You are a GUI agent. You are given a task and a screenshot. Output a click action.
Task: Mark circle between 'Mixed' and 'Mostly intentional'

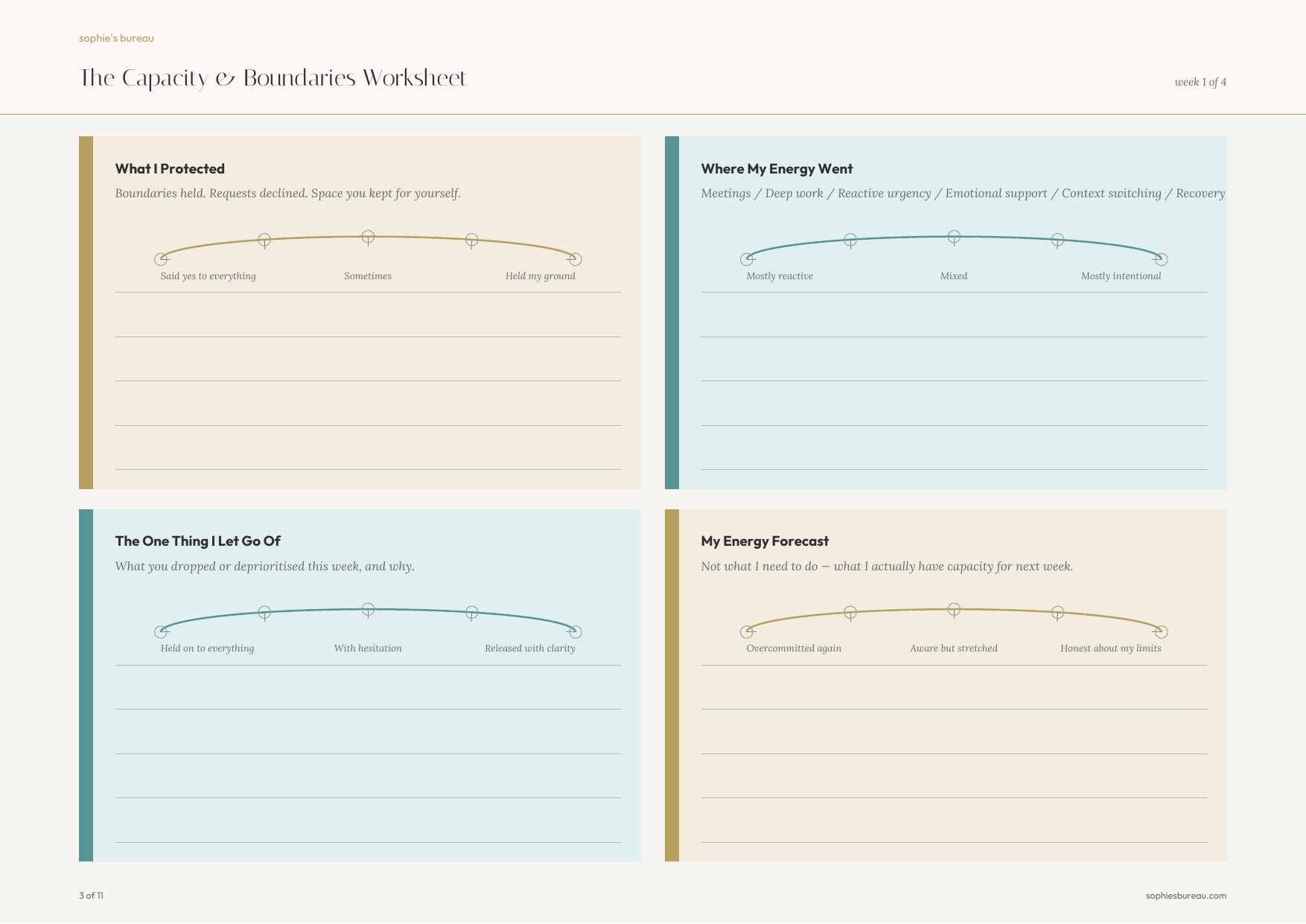[1057, 240]
